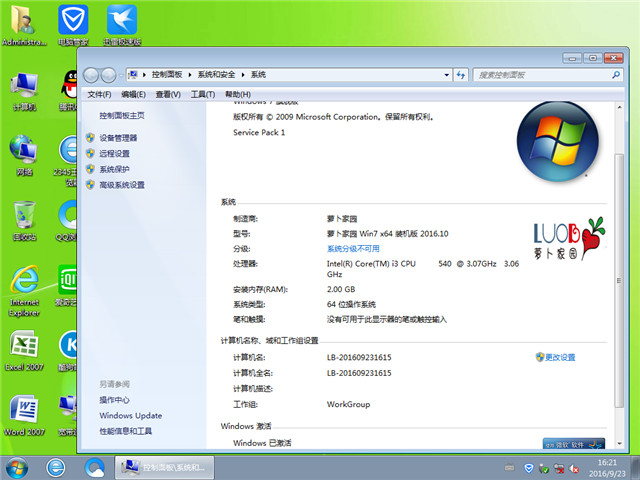Open the 计算机 desktop icon

click(24, 91)
